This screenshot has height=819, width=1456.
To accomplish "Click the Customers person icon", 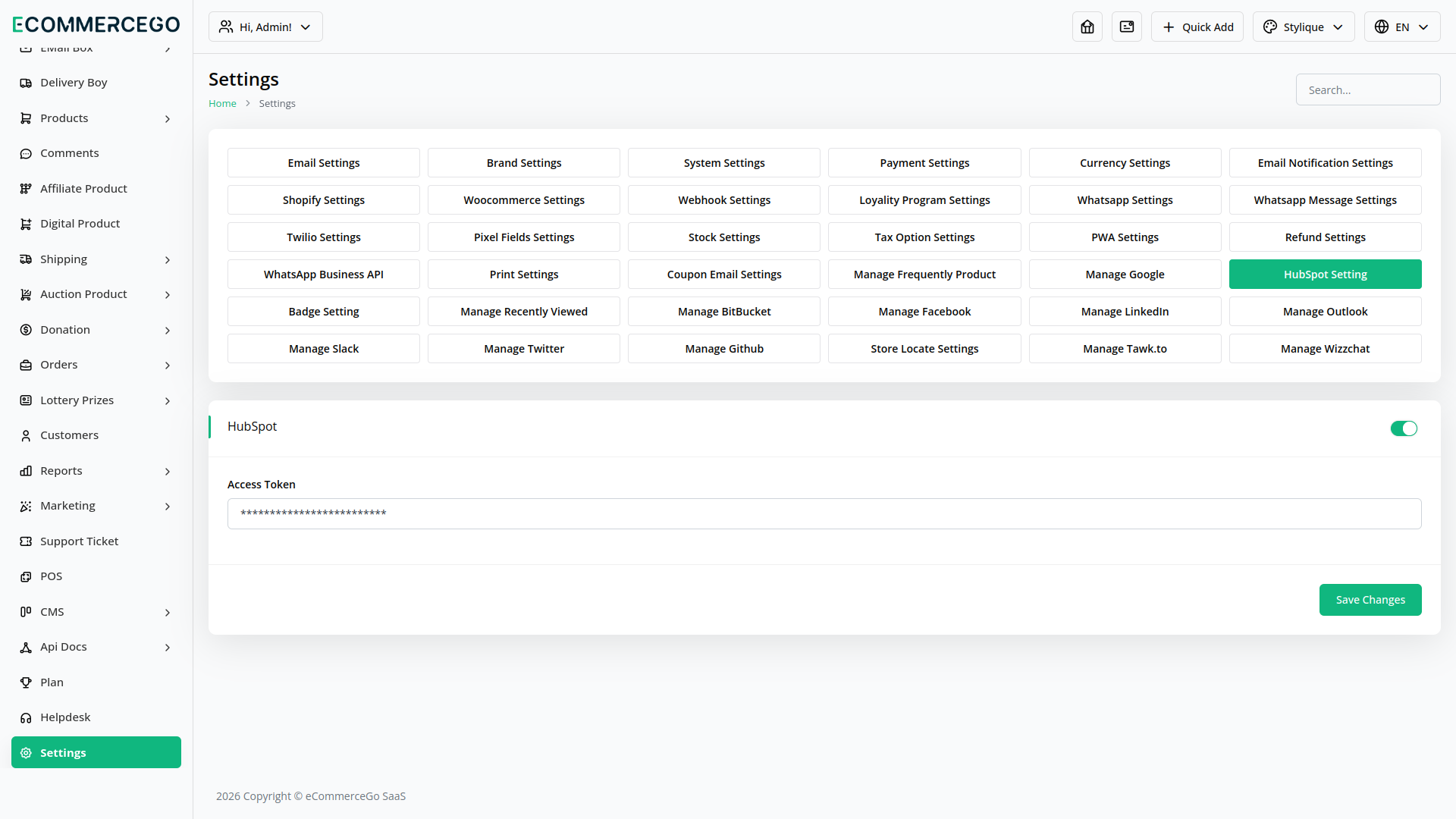I will point(26,435).
